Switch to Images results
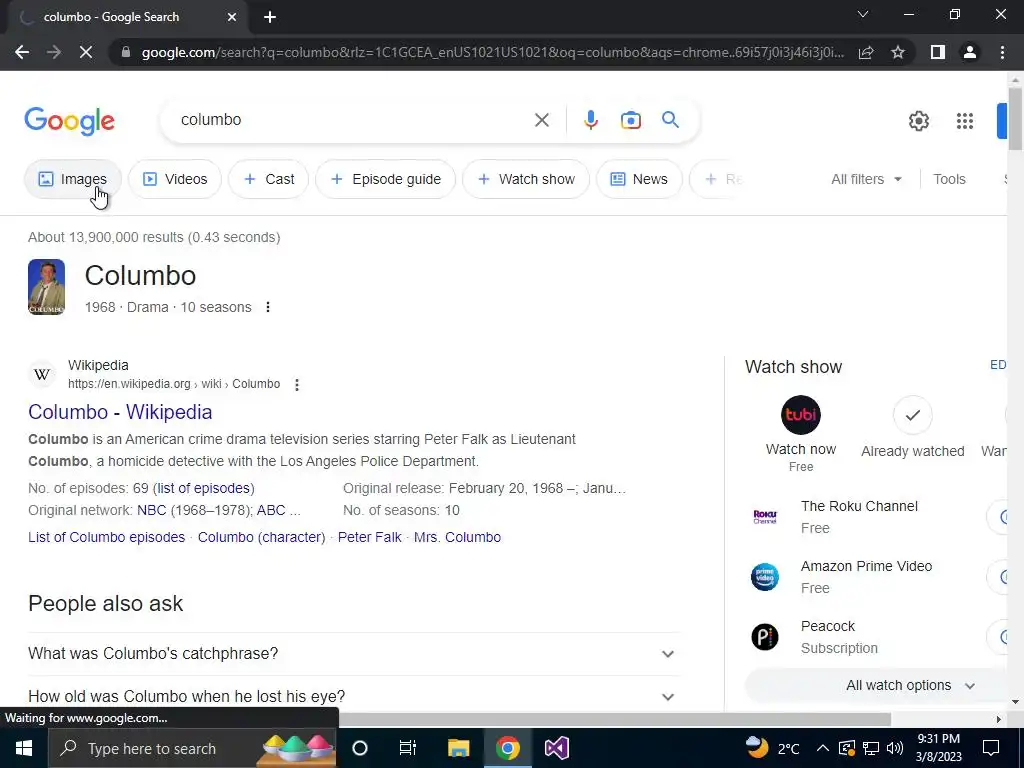 tap(72, 179)
